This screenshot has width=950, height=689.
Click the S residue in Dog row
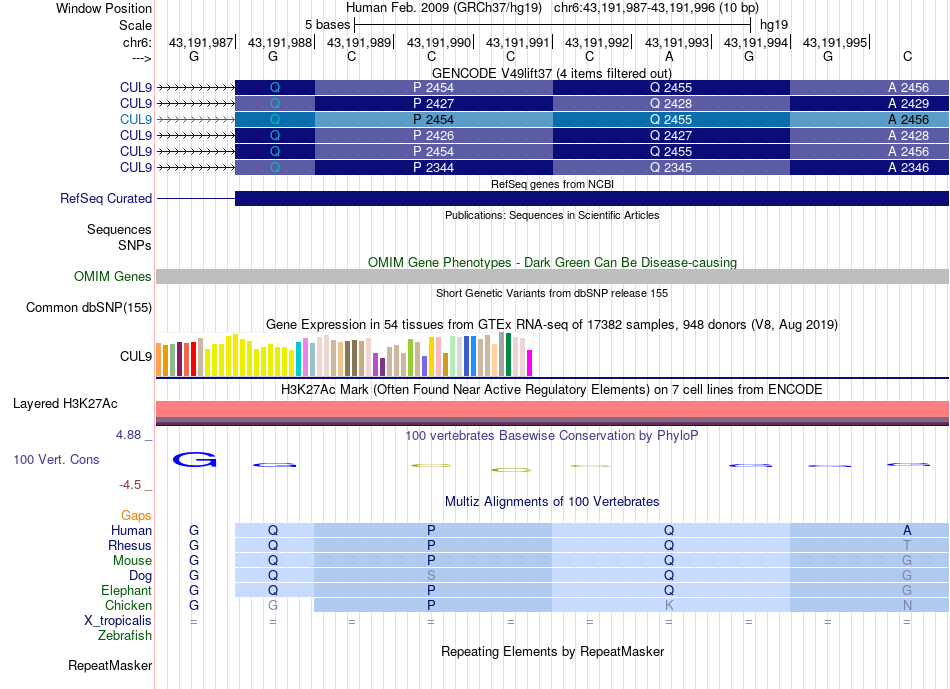(x=431, y=575)
